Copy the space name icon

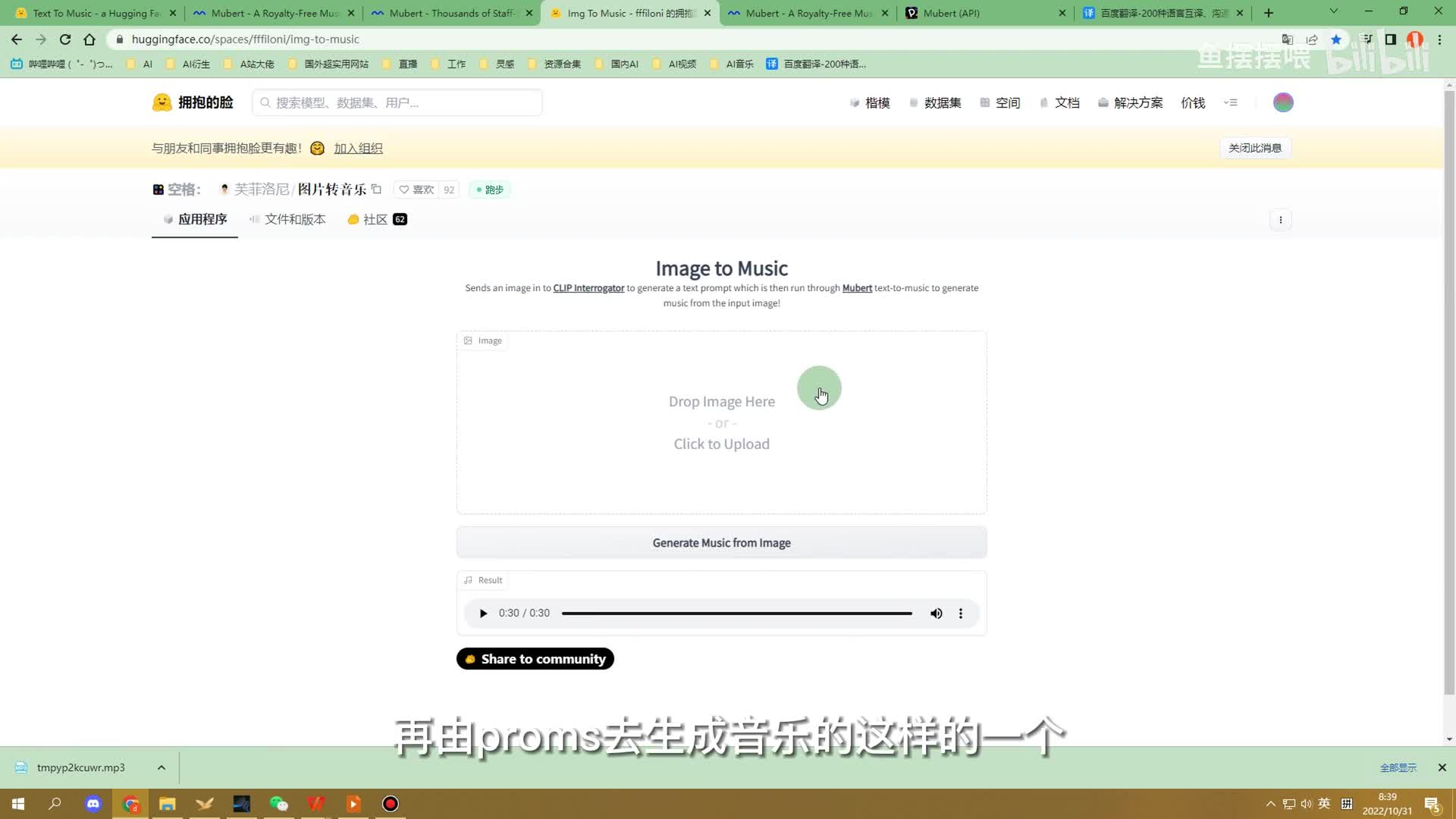376,189
